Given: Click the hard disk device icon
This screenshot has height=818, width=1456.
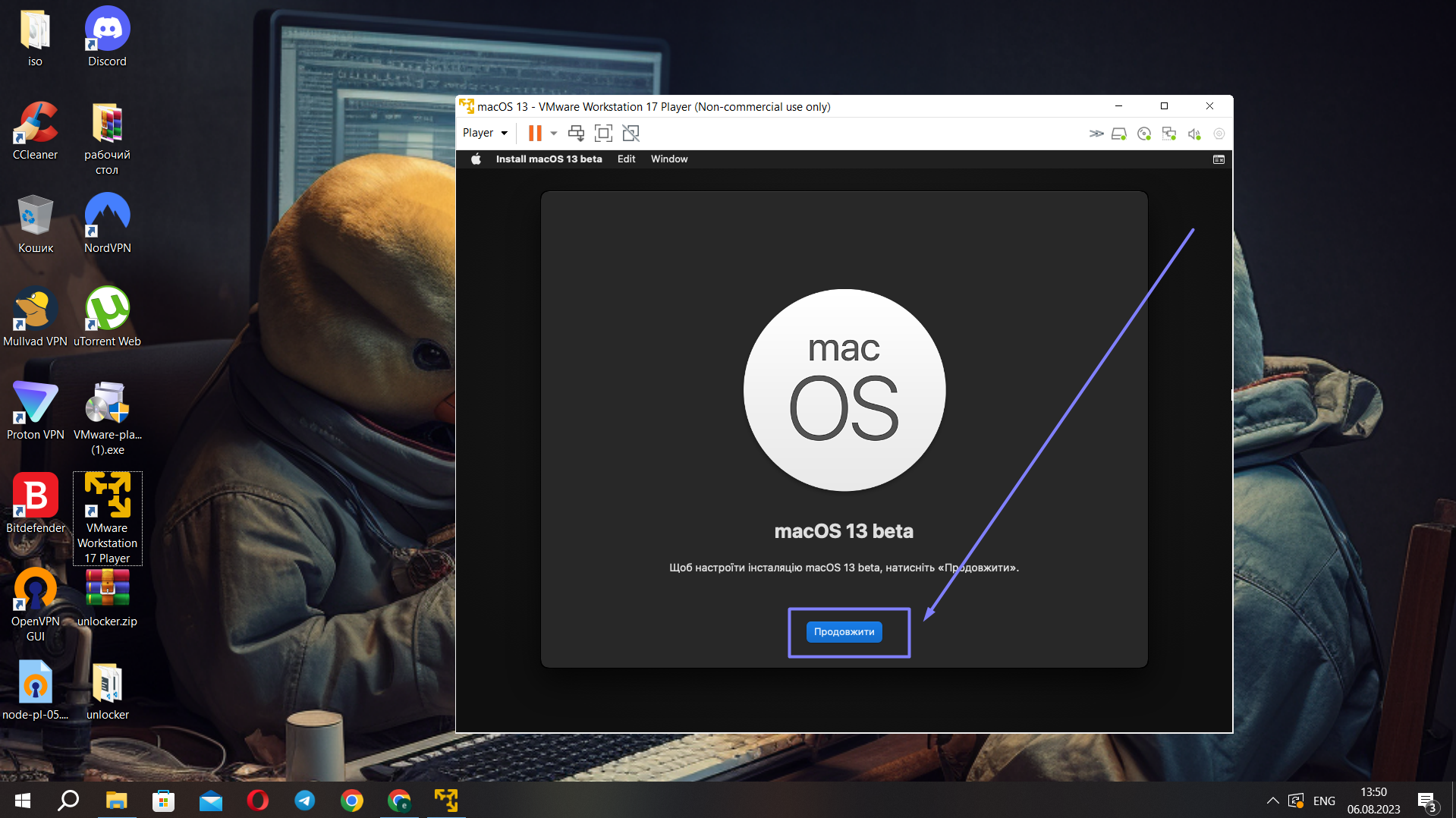Looking at the screenshot, I should (x=1119, y=134).
